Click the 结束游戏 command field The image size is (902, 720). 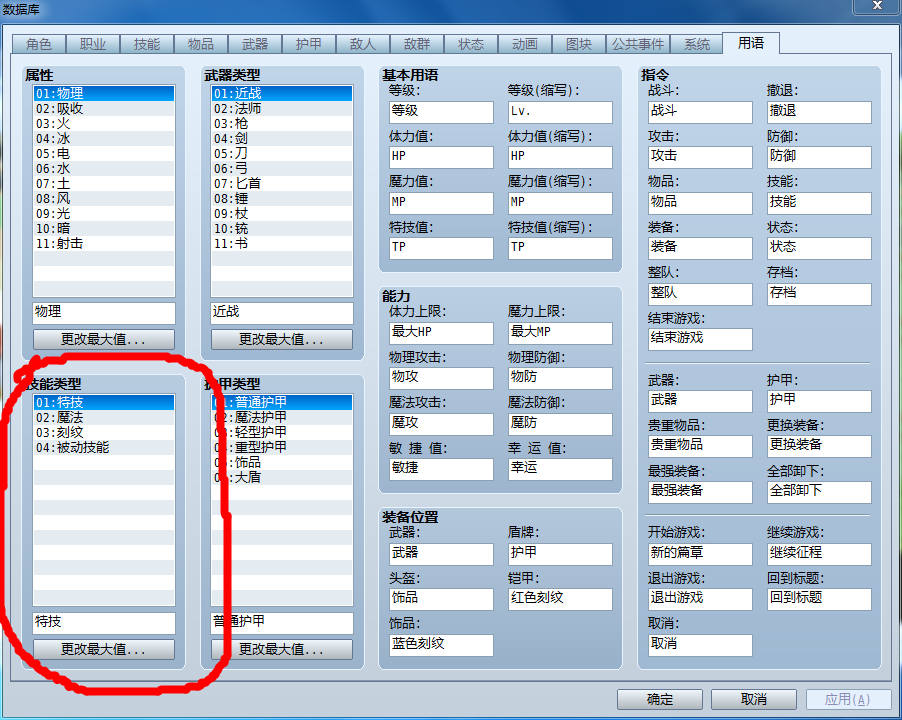[700, 339]
